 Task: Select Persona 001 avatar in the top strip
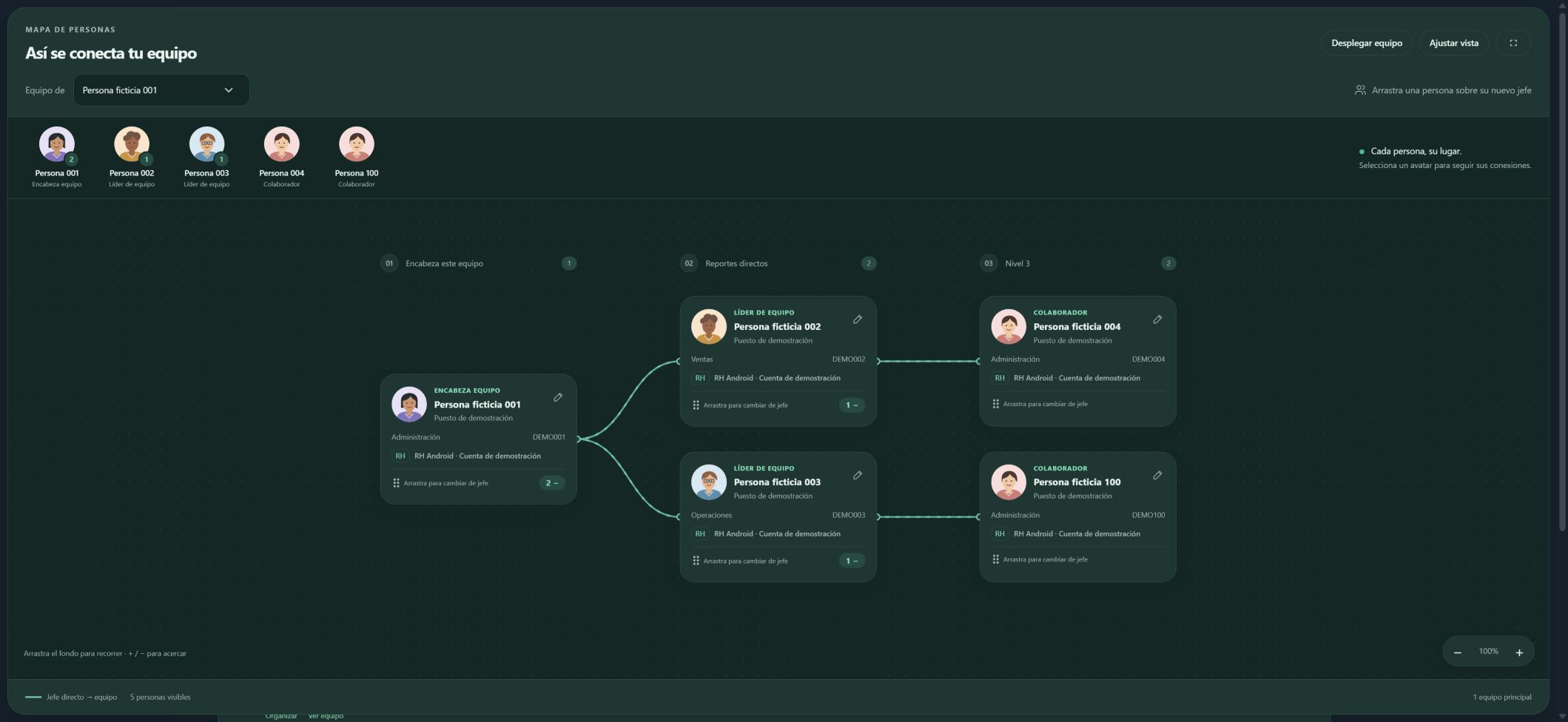pyautogui.click(x=57, y=144)
